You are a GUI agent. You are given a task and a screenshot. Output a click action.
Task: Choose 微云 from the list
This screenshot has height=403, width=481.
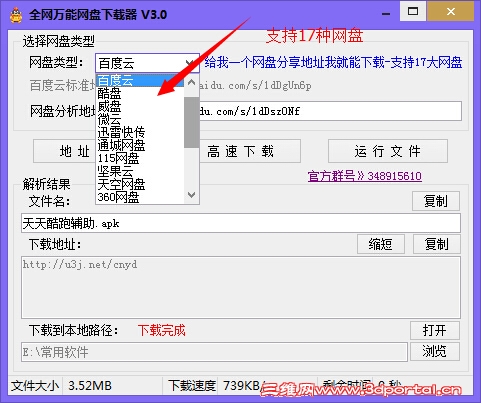coord(140,119)
